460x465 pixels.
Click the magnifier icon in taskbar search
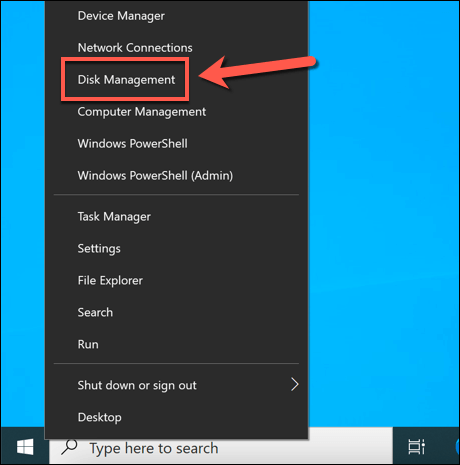point(69,447)
